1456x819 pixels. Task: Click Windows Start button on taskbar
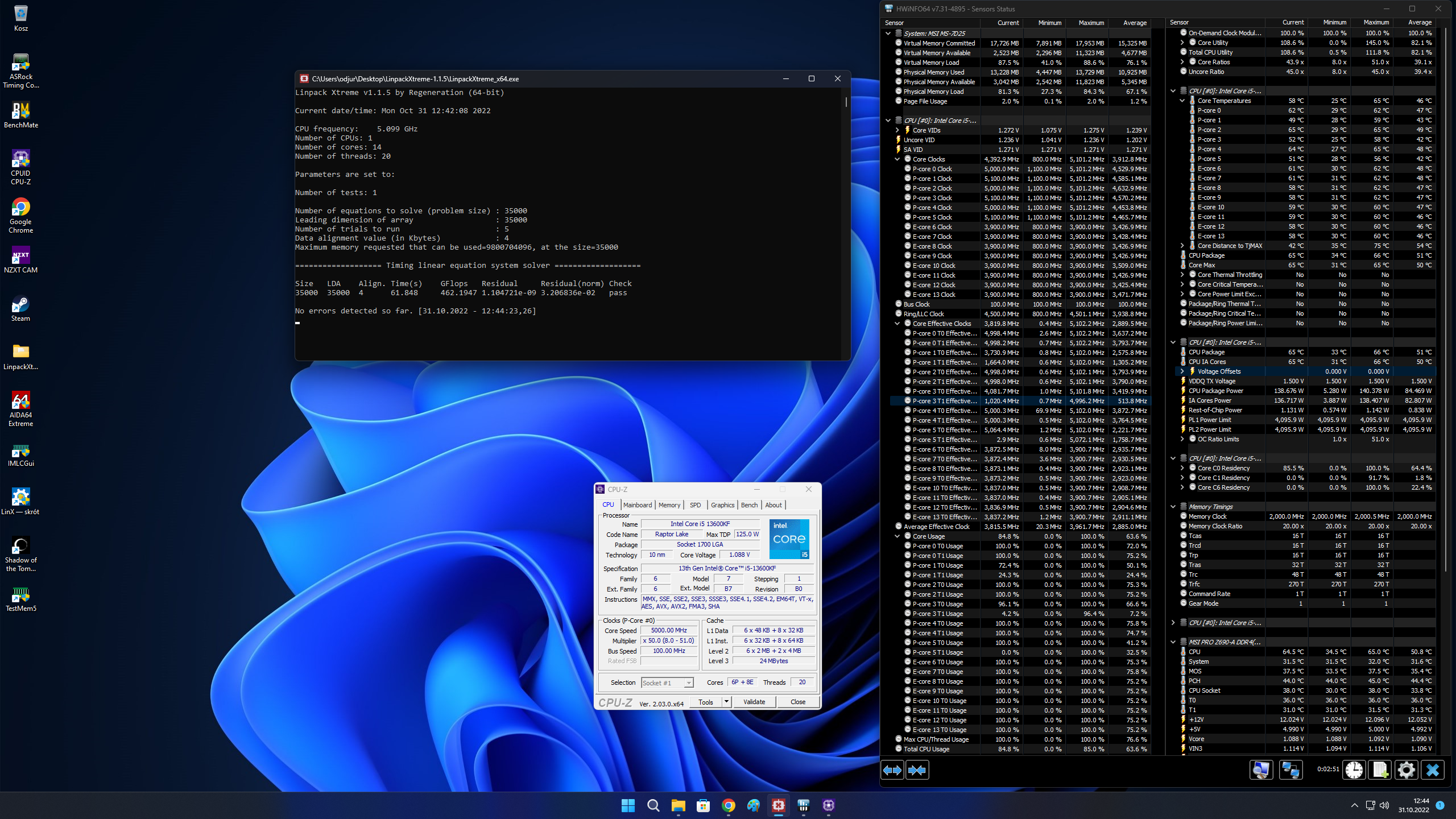coord(628,805)
